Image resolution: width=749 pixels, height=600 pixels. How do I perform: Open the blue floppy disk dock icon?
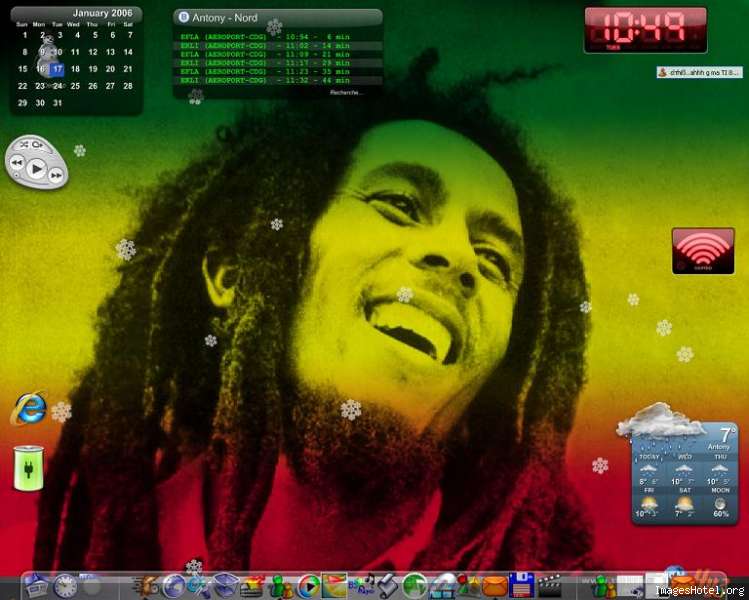pos(521,585)
